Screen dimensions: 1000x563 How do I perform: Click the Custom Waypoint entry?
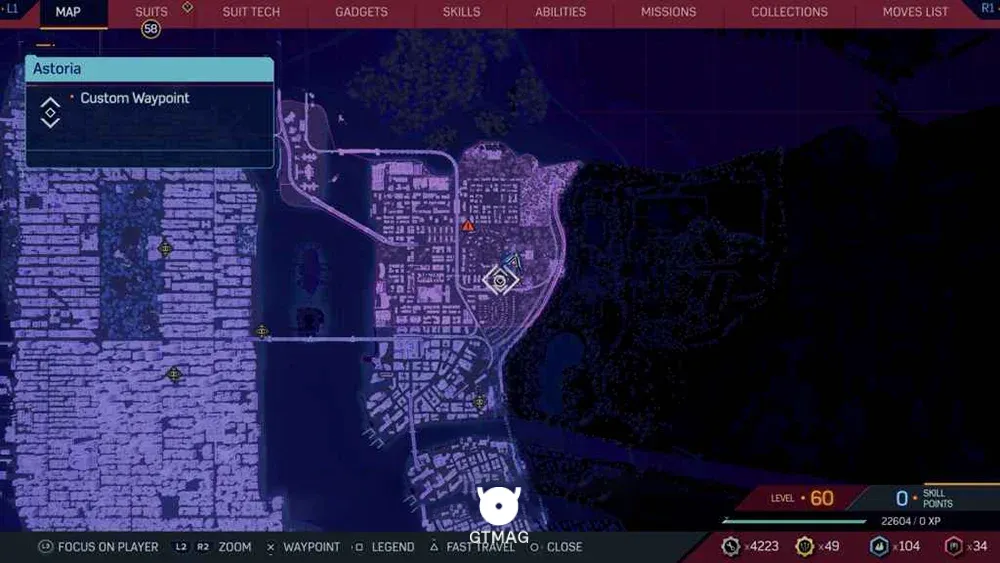[135, 98]
